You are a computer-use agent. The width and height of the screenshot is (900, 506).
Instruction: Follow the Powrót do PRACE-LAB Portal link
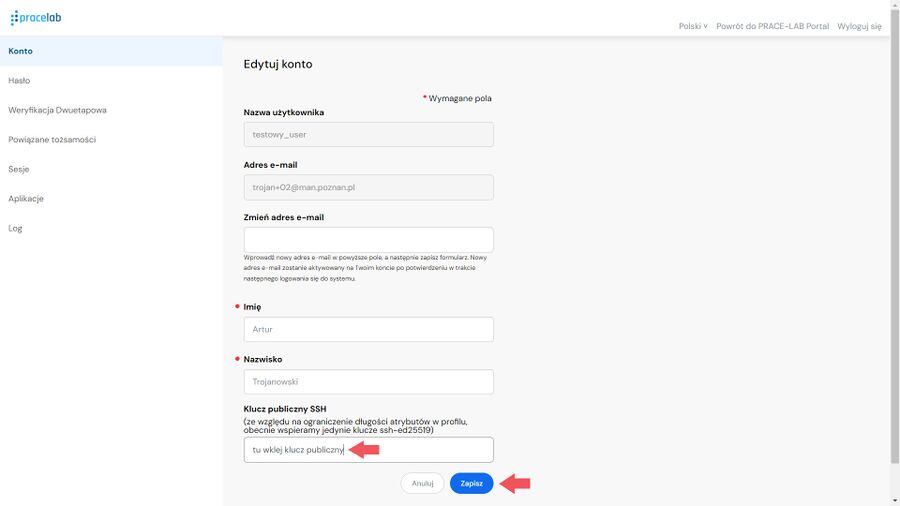(772, 26)
